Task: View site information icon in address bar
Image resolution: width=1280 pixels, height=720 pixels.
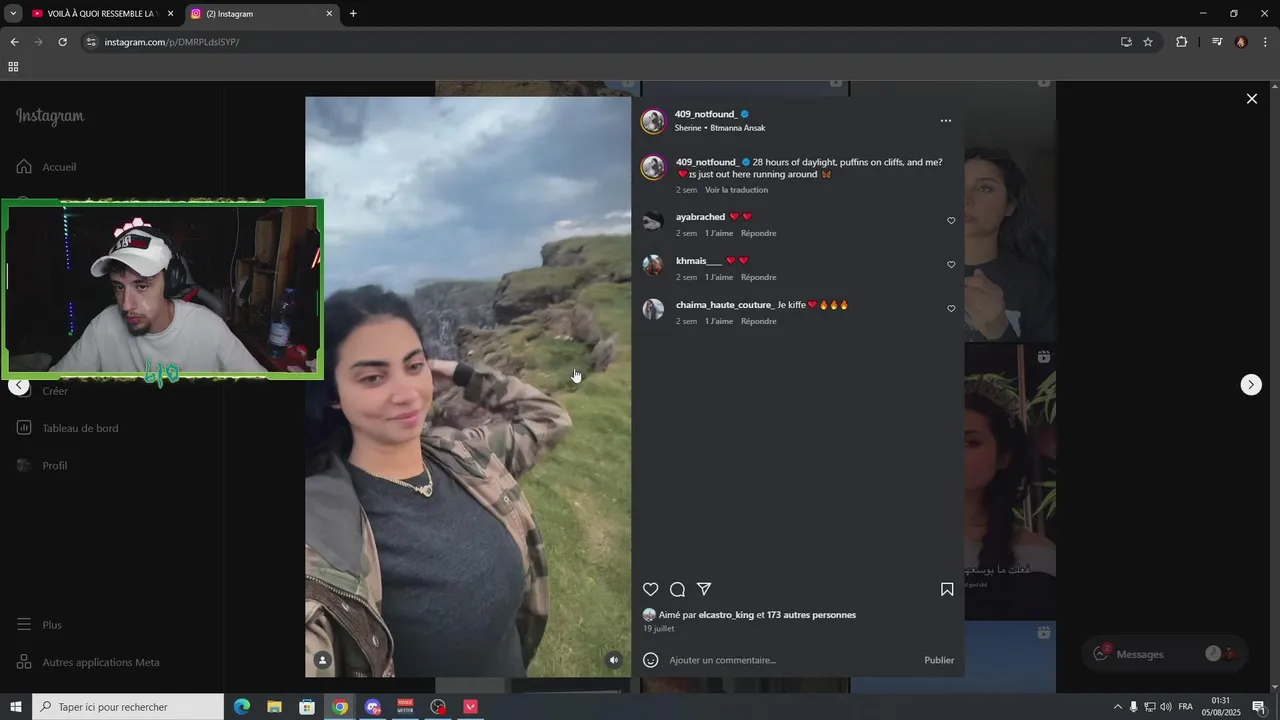Action: [x=91, y=42]
